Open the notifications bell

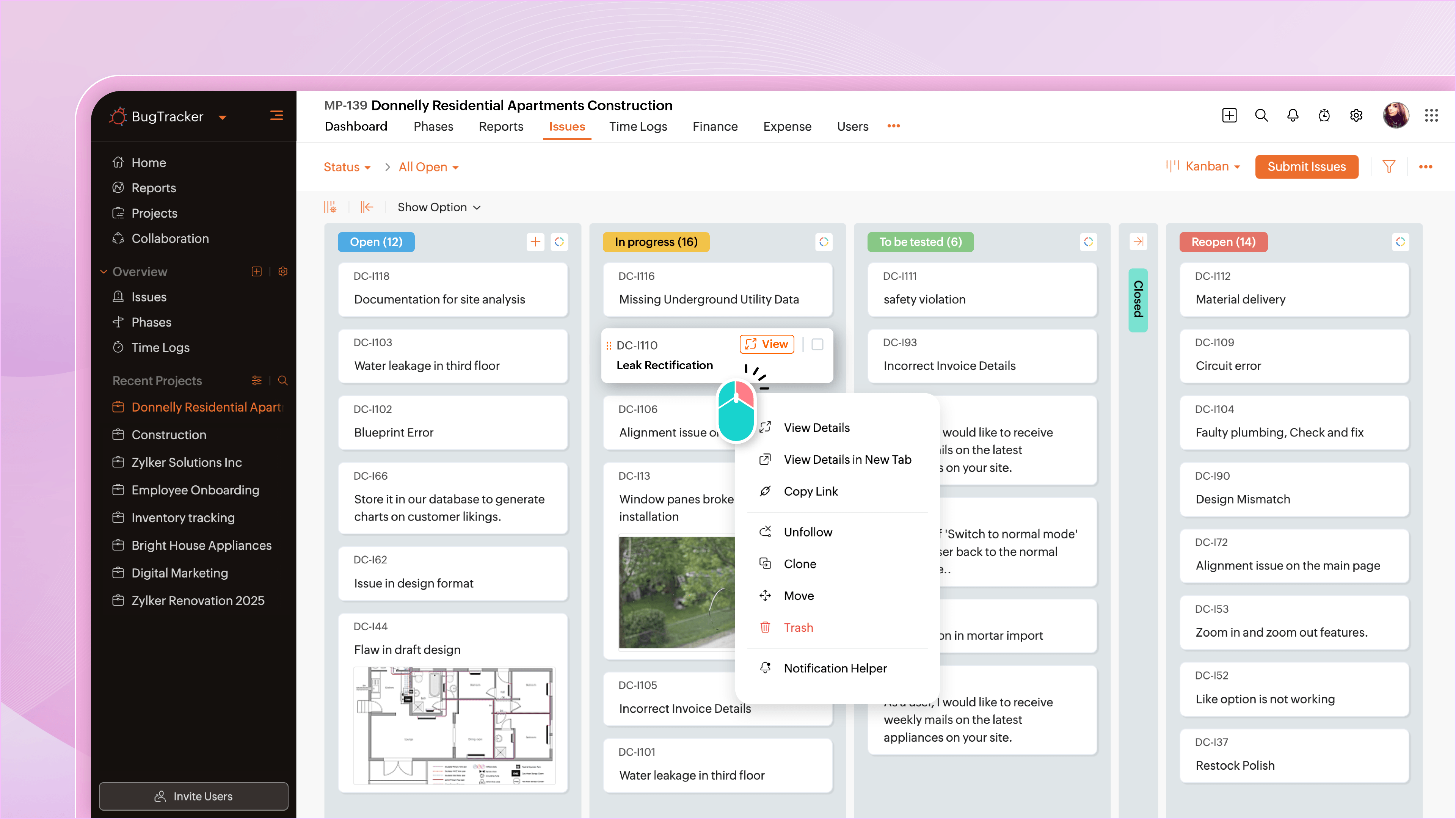click(x=1293, y=116)
